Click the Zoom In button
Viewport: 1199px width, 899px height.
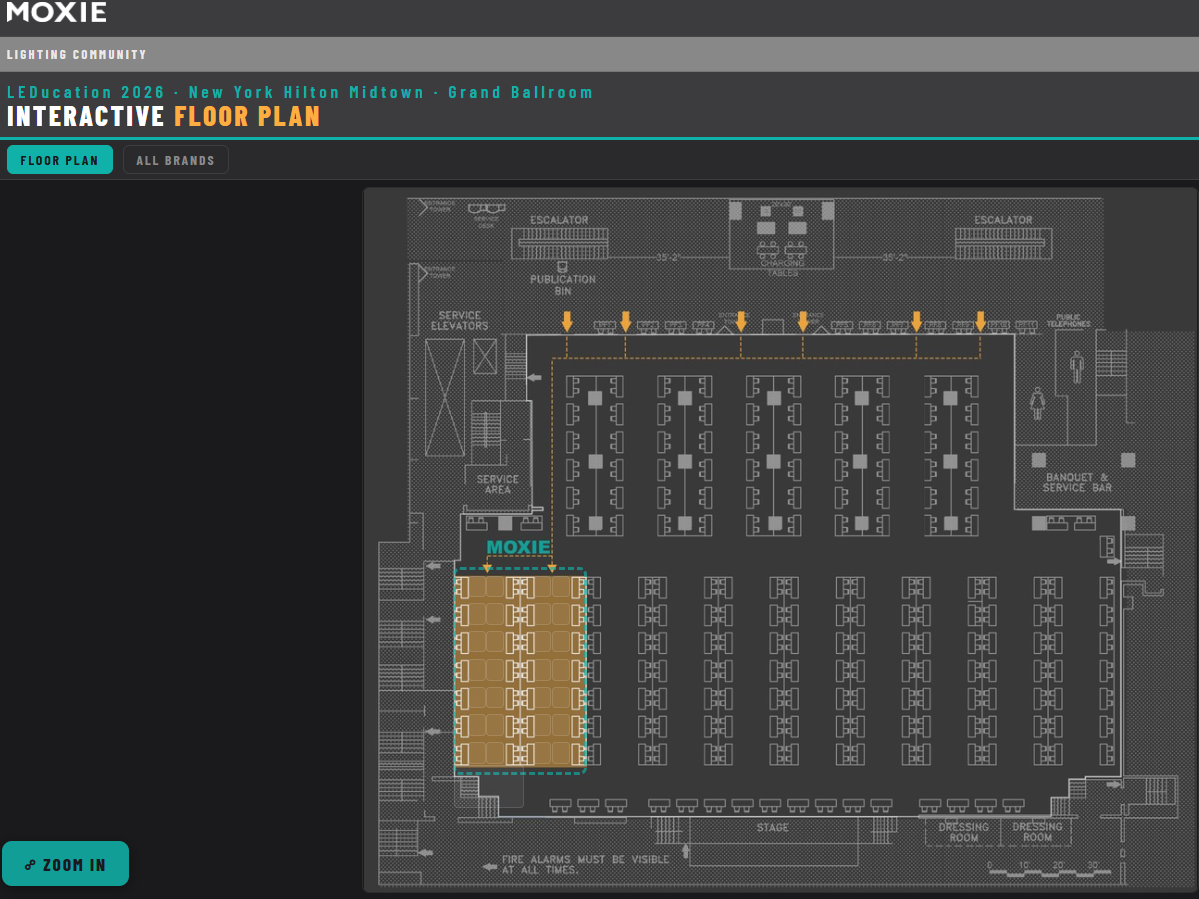click(x=66, y=864)
